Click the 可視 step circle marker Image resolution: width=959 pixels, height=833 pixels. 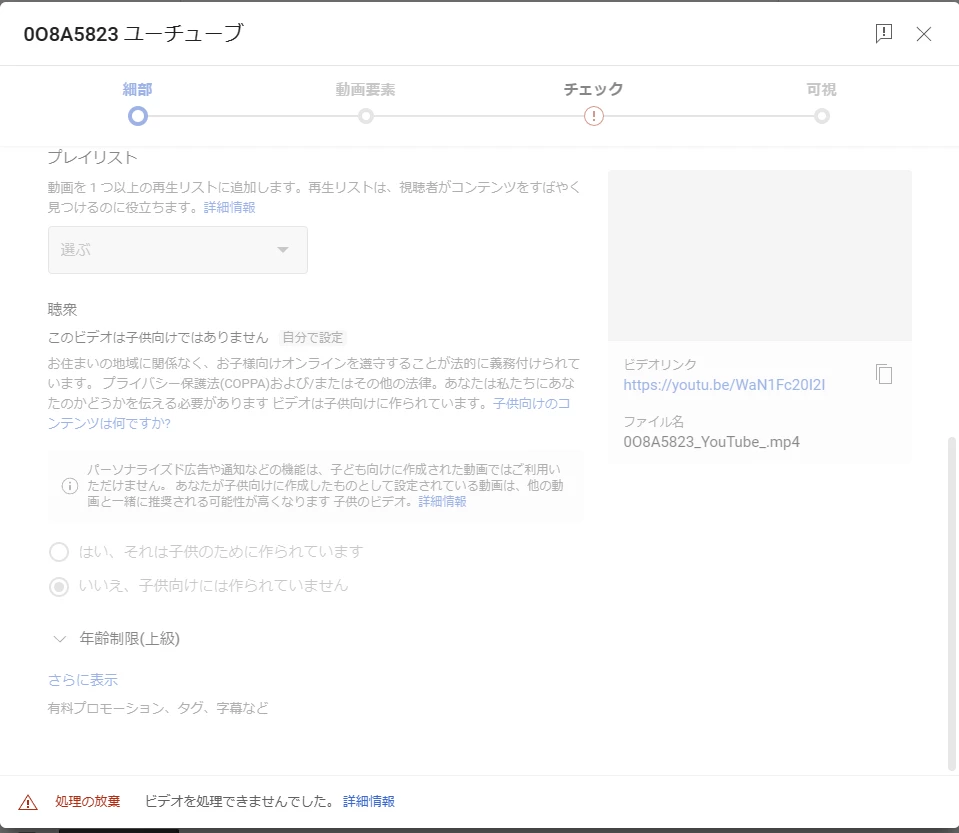[x=822, y=116]
